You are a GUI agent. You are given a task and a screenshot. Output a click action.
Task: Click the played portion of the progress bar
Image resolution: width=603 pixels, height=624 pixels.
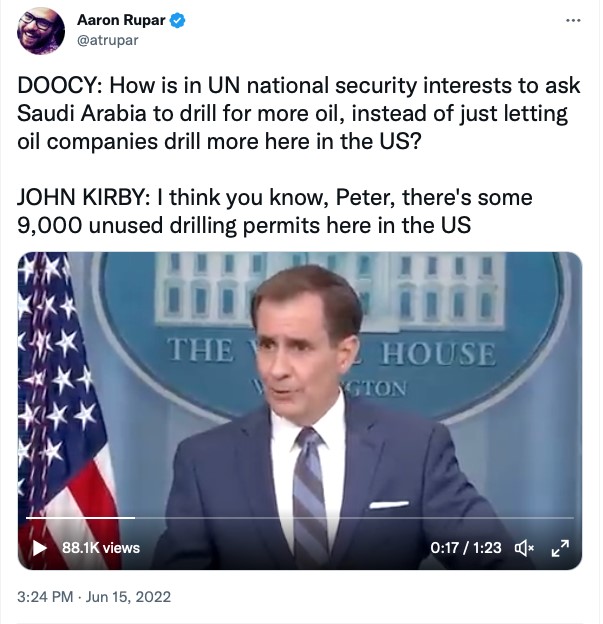[80, 518]
